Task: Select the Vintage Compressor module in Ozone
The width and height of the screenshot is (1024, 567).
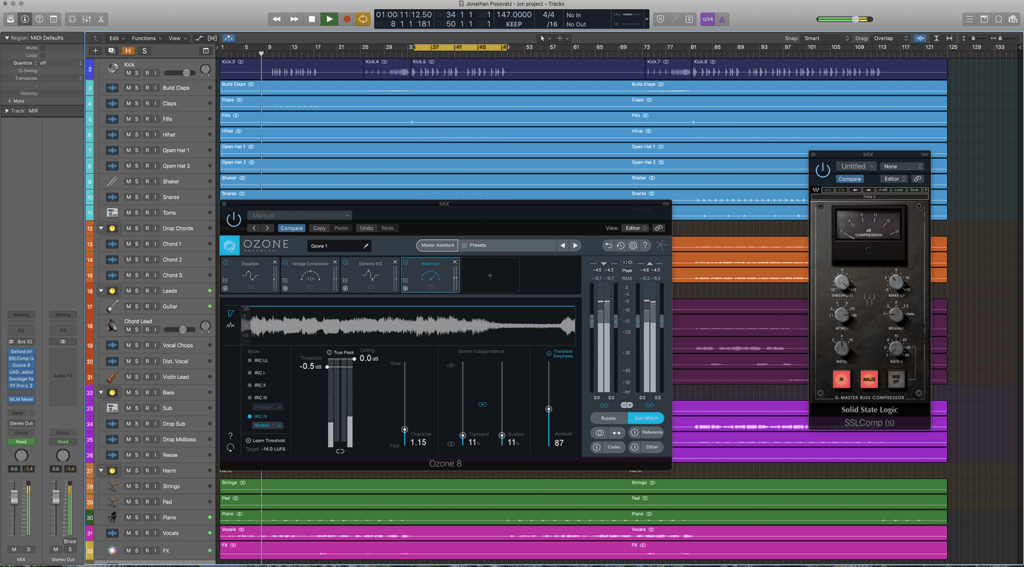Action: (310, 274)
